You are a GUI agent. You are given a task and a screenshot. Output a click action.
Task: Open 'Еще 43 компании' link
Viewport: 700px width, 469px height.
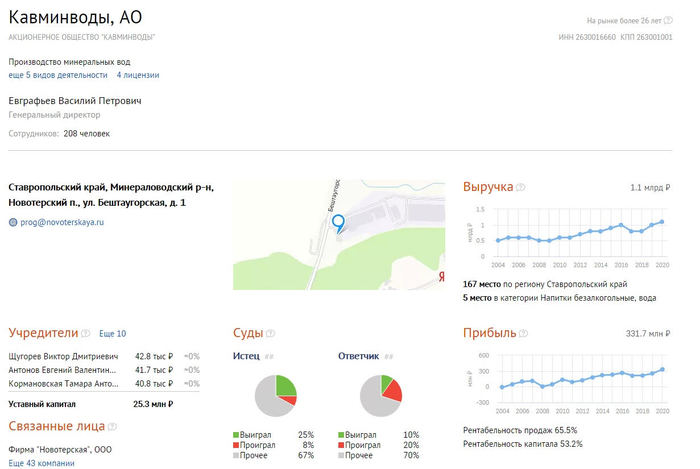(42, 463)
